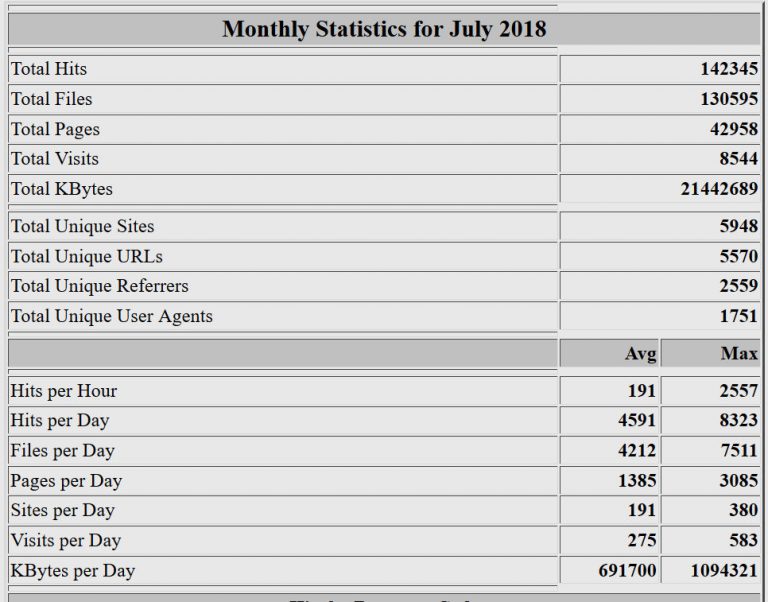This screenshot has width=768, height=602.
Task: Click the Total Hits value 142345
Action: pos(728,69)
